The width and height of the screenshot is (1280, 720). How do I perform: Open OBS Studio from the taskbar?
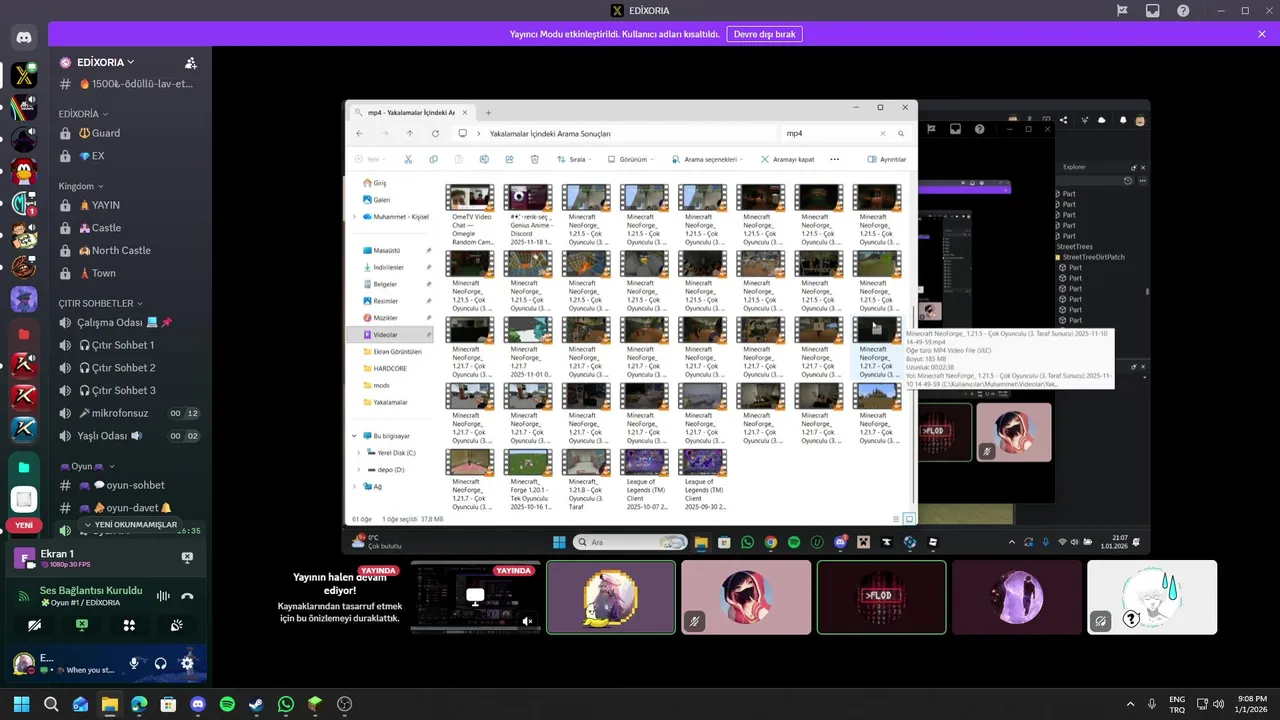point(345,704)
